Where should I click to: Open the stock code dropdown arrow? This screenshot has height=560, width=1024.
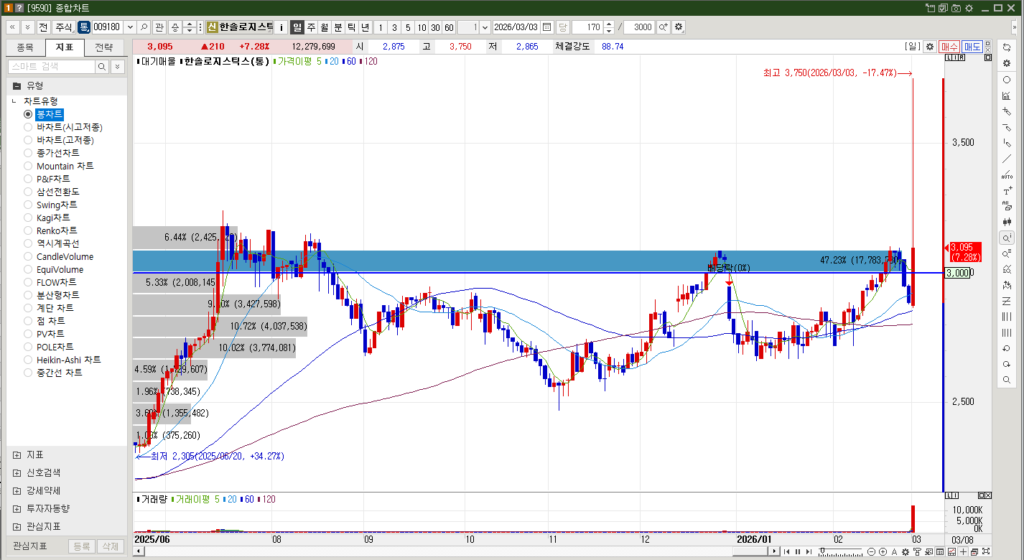point(130,26)
